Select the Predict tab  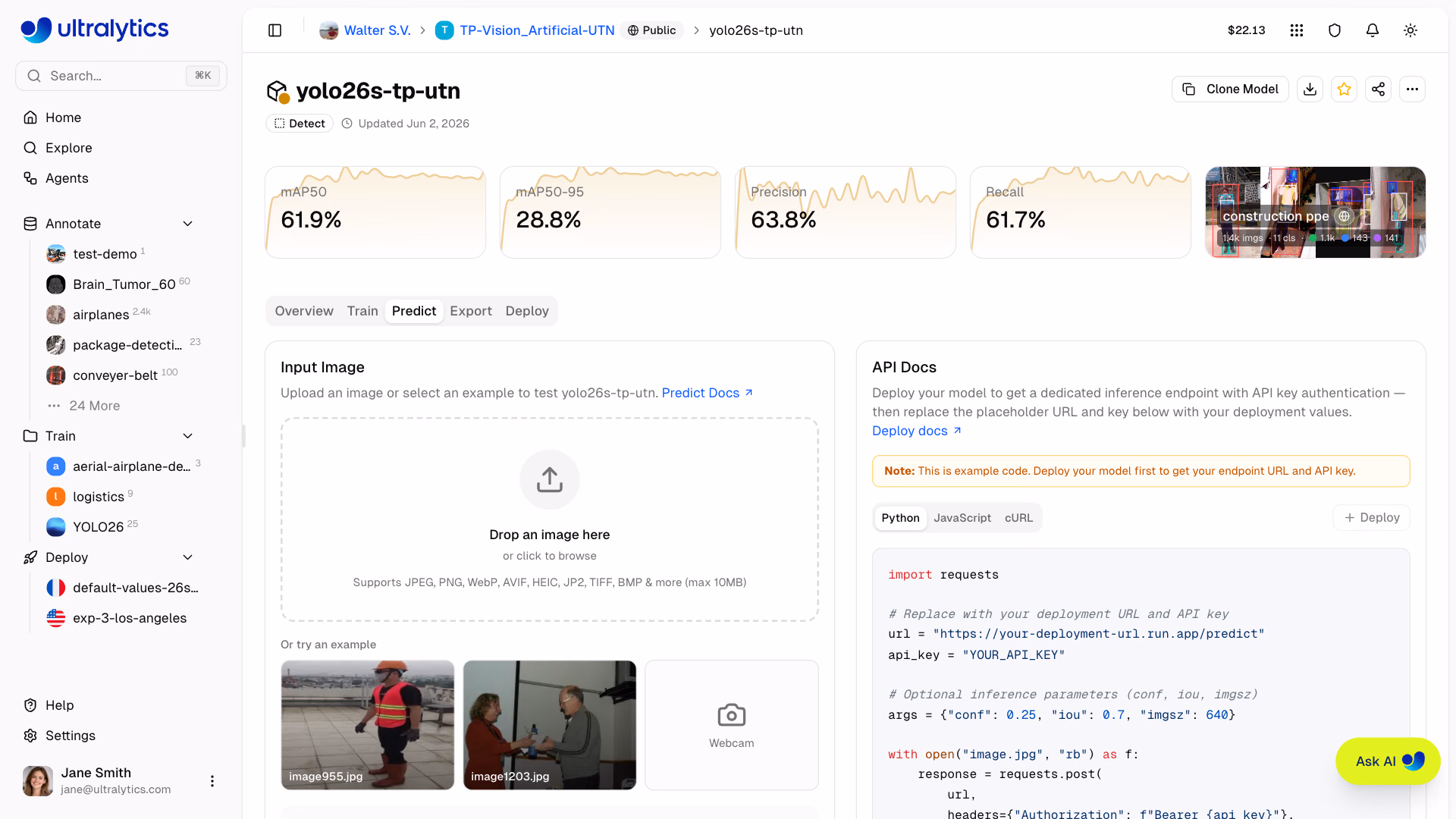point(414,311)
